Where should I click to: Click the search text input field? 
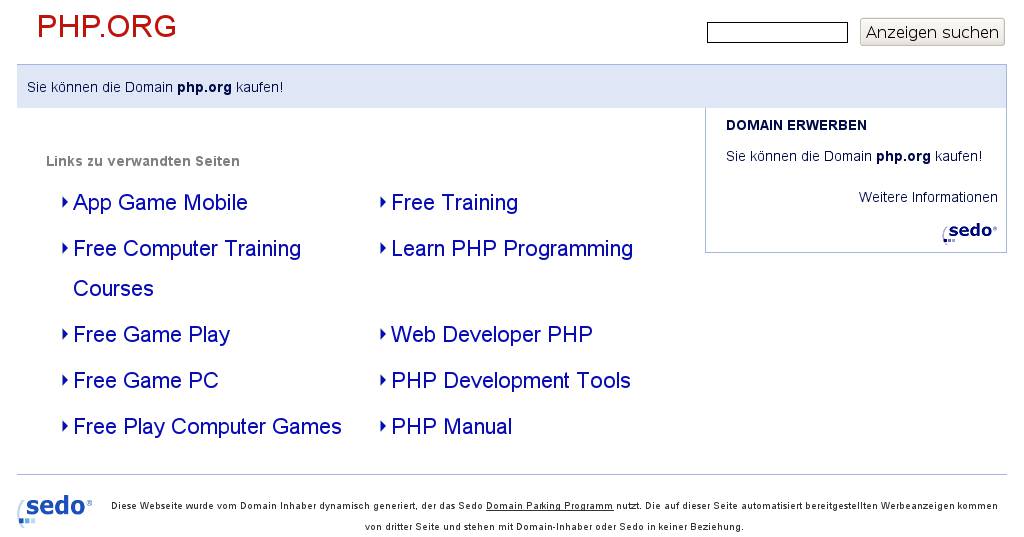coord(776,33)
